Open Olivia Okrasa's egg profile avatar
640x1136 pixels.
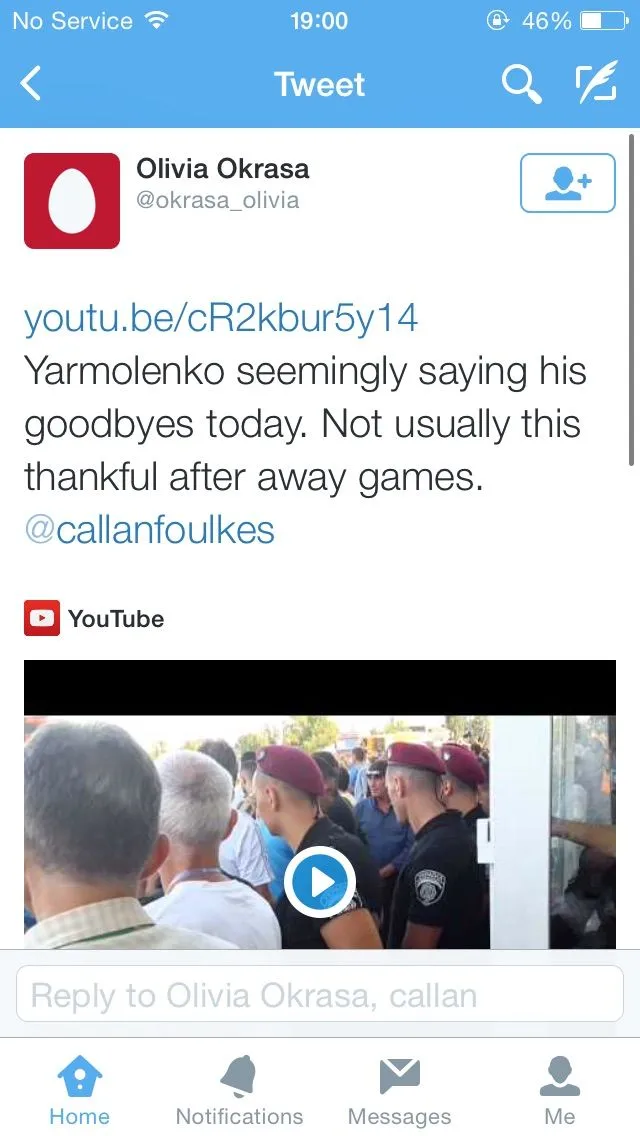tap(72, 201)
